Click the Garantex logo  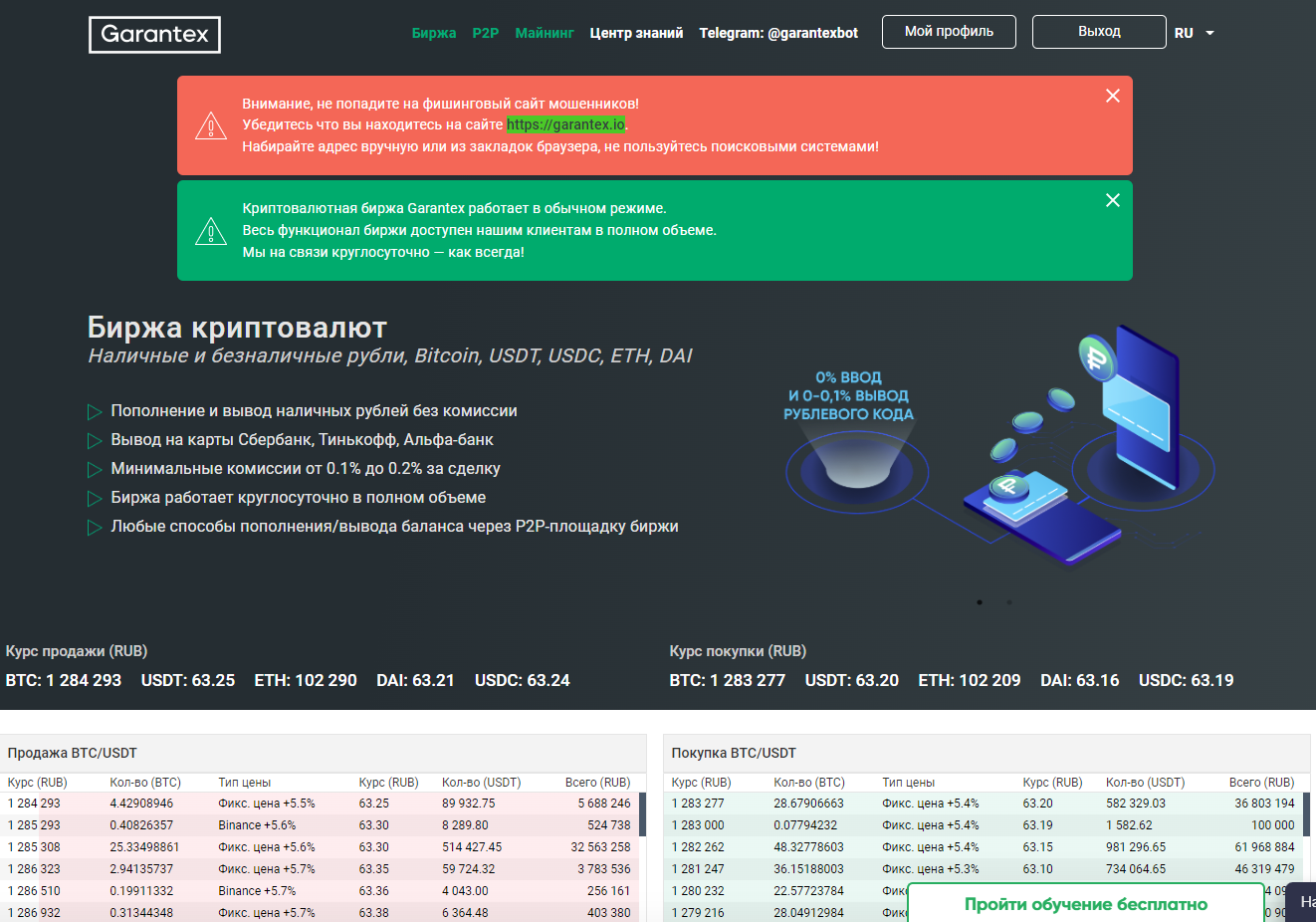coord(154,34)
